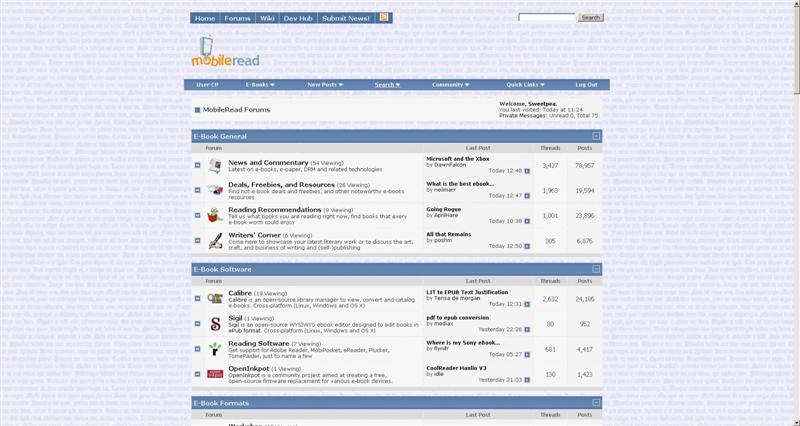Image resolution: width=800 pixels, height=426 pixels.
Task: Open the Wiki tab
Action: [x=267, y=18]
